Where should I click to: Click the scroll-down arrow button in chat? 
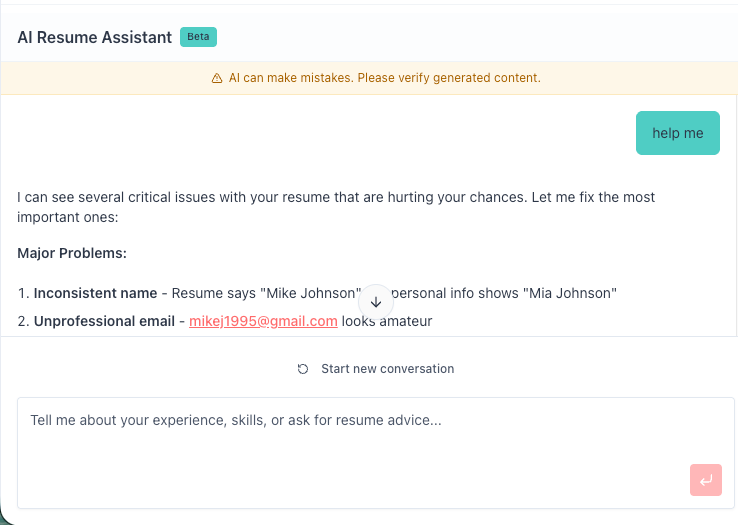coord(376,302)
